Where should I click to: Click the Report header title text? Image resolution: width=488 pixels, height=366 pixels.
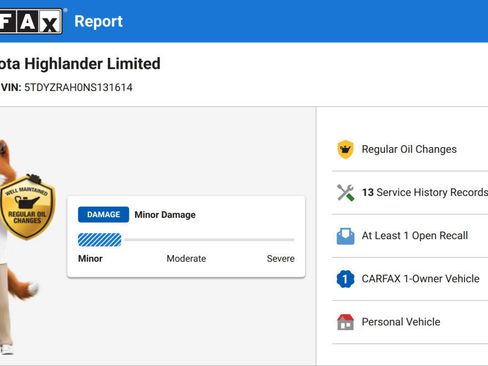[x=99, y=22]
